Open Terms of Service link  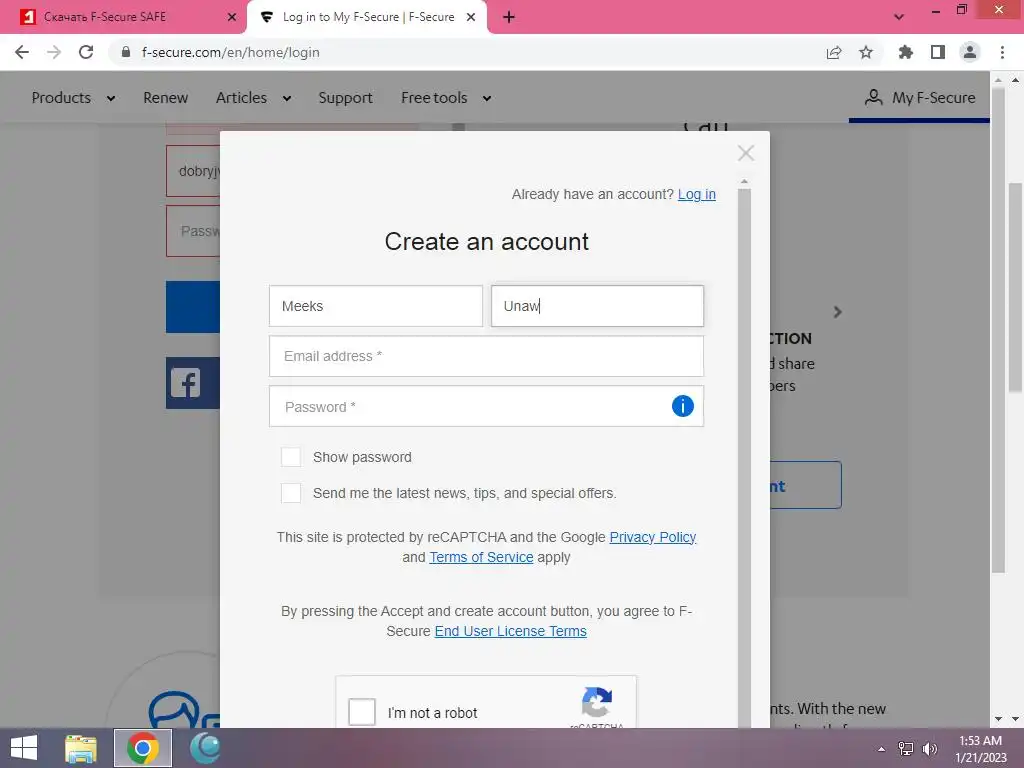click(x=481, y=557)
